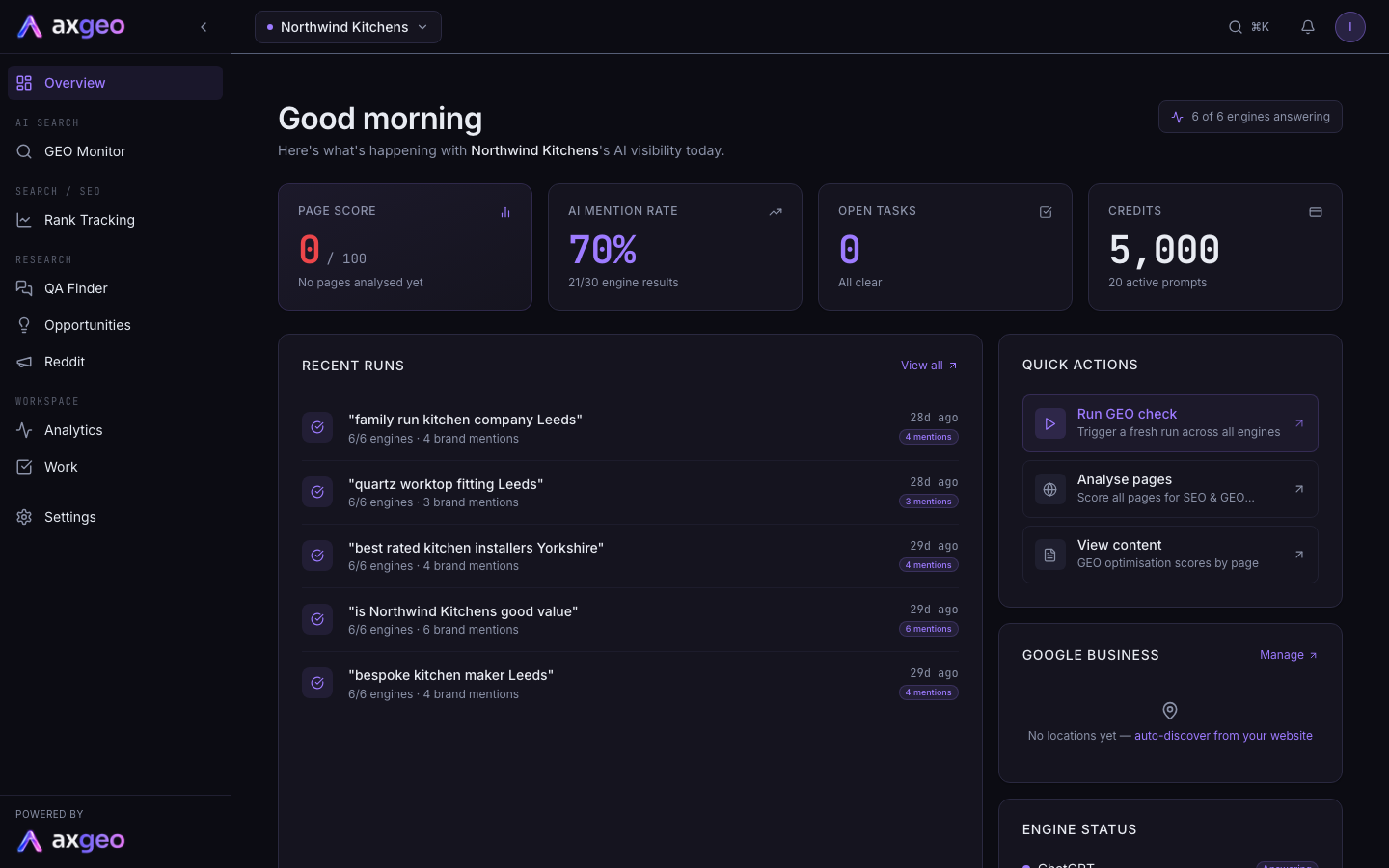Click the globe icon for Analyse pages
This screenshot has height=868, width=1389.
coord(1050,489)
